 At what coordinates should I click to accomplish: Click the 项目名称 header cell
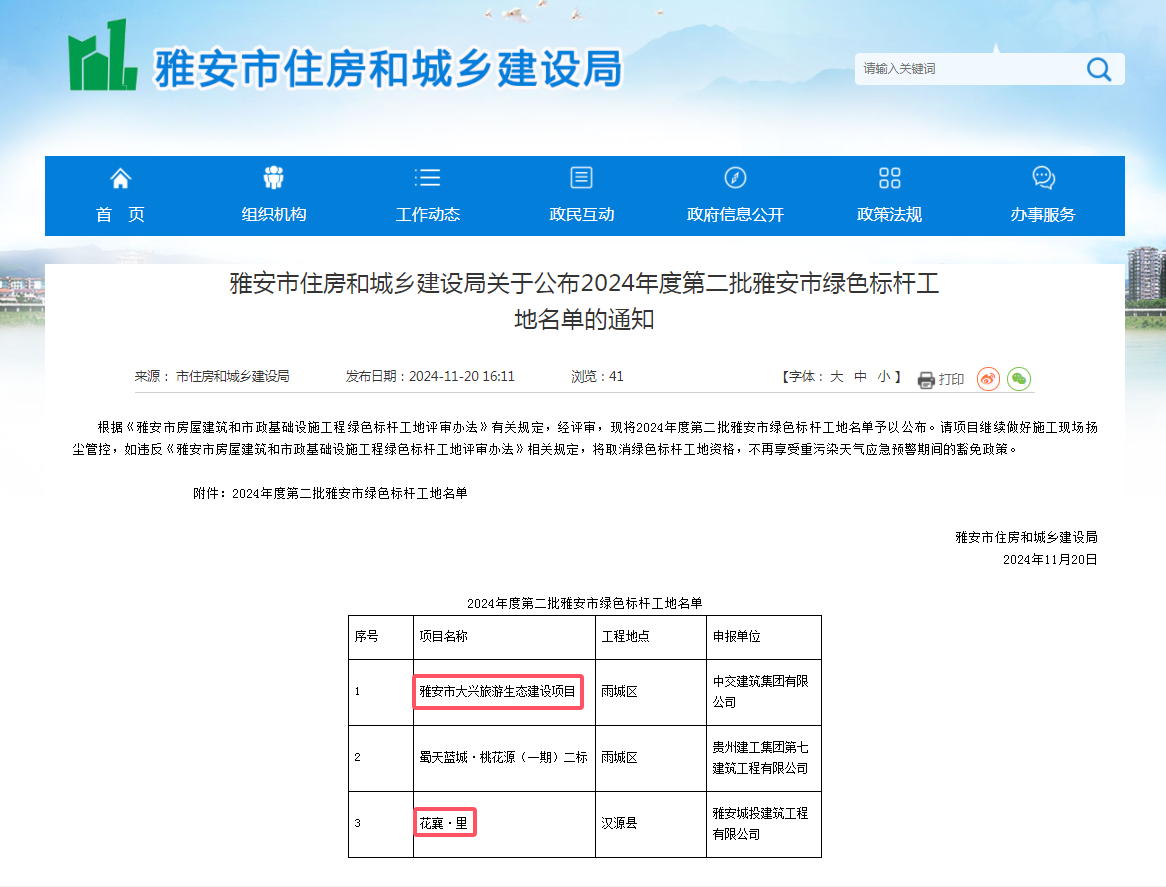[504, 637]
